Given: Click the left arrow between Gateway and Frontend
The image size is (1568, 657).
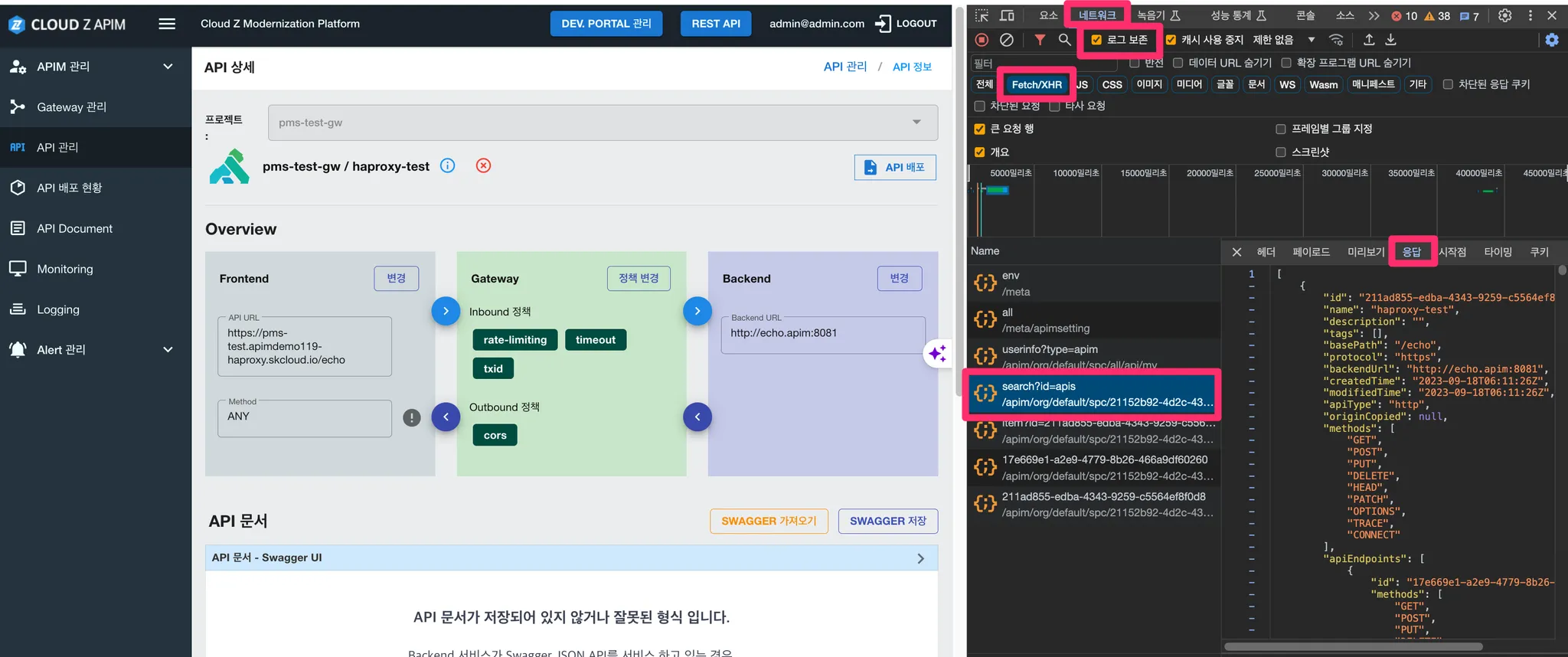Looking at the screenshot, I should [446, 417].
